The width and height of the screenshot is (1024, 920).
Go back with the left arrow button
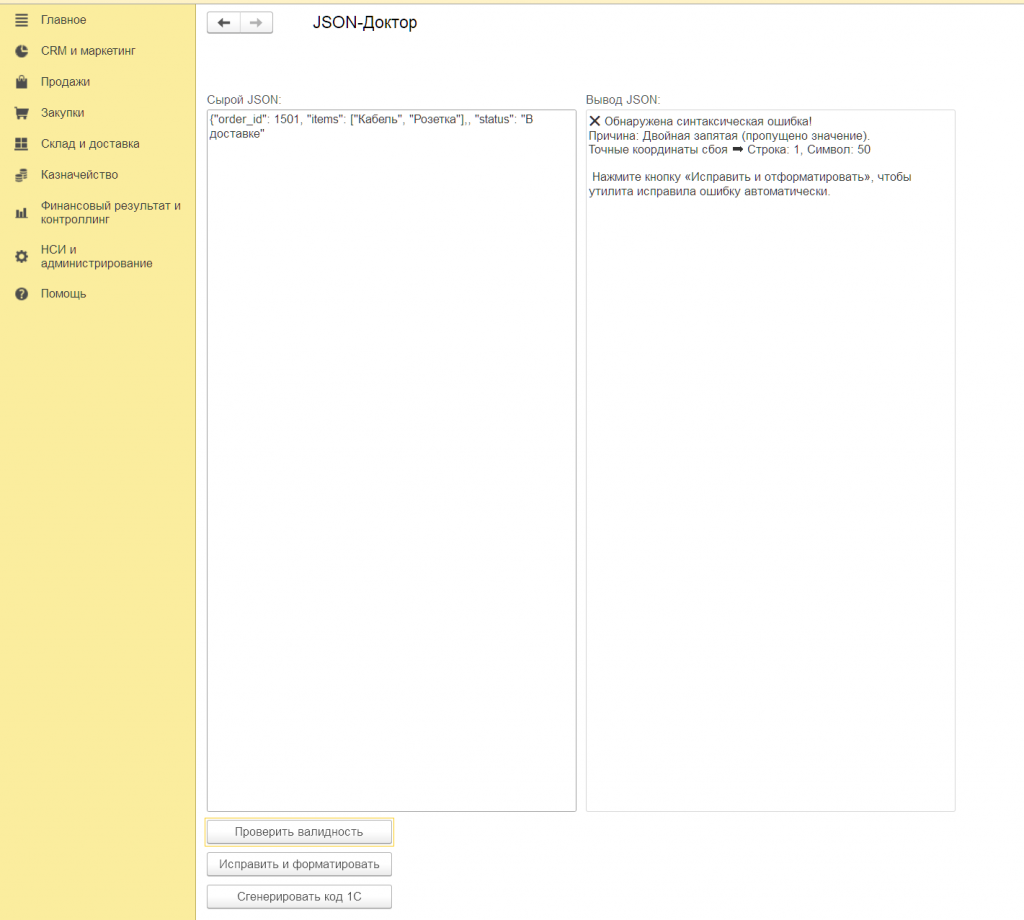tap(224, 23)
